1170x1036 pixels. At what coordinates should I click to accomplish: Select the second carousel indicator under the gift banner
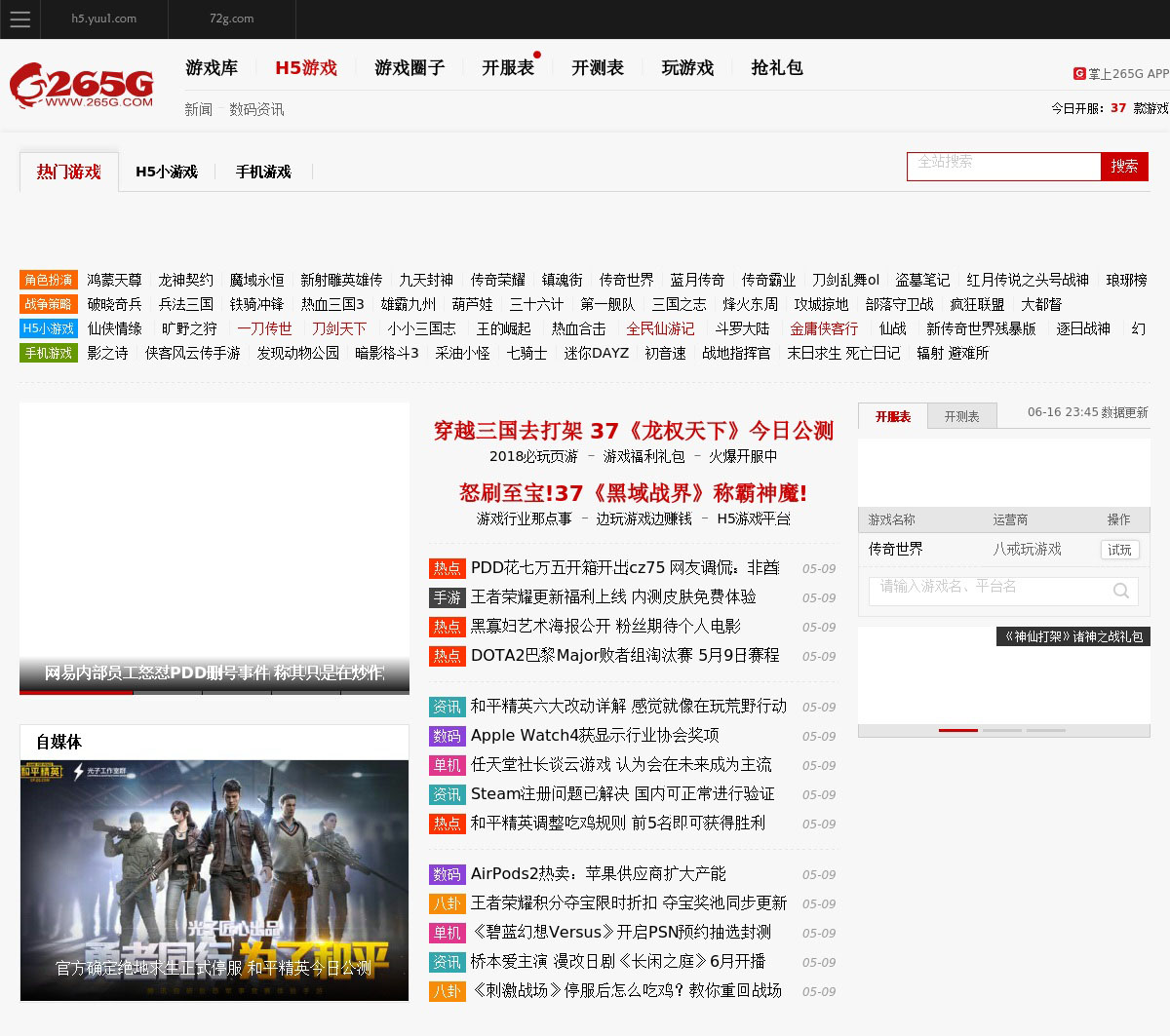pyautogui.click(x=1002, y=729)
